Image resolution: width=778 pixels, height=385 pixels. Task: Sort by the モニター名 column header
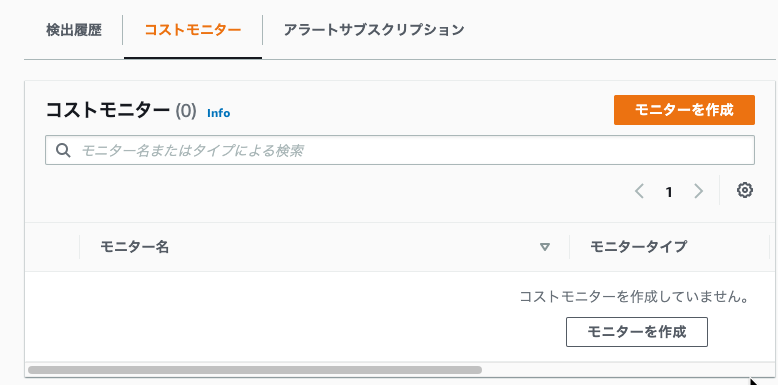[134, 247]
